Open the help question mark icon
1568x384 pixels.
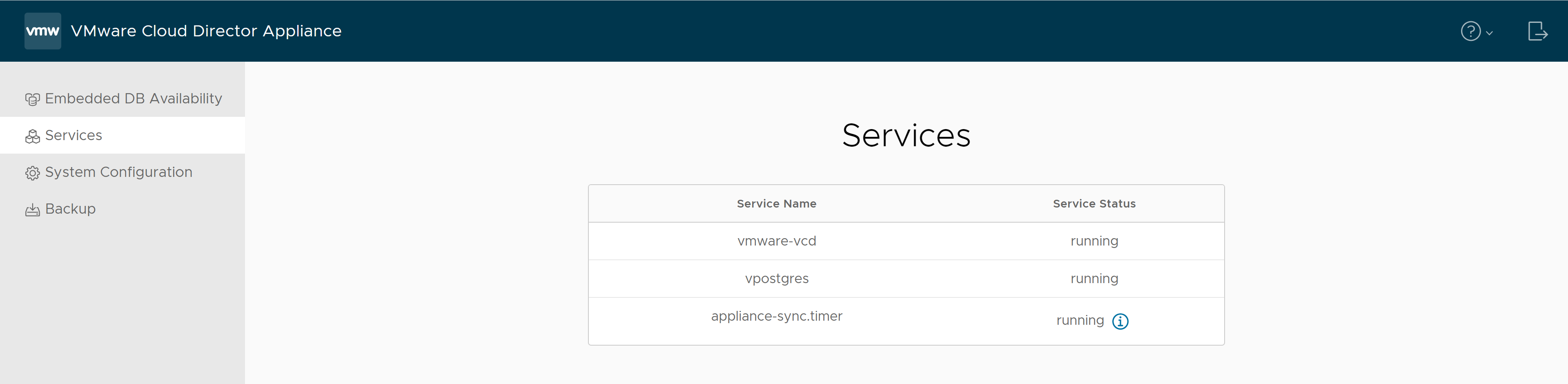(1470, 31)
